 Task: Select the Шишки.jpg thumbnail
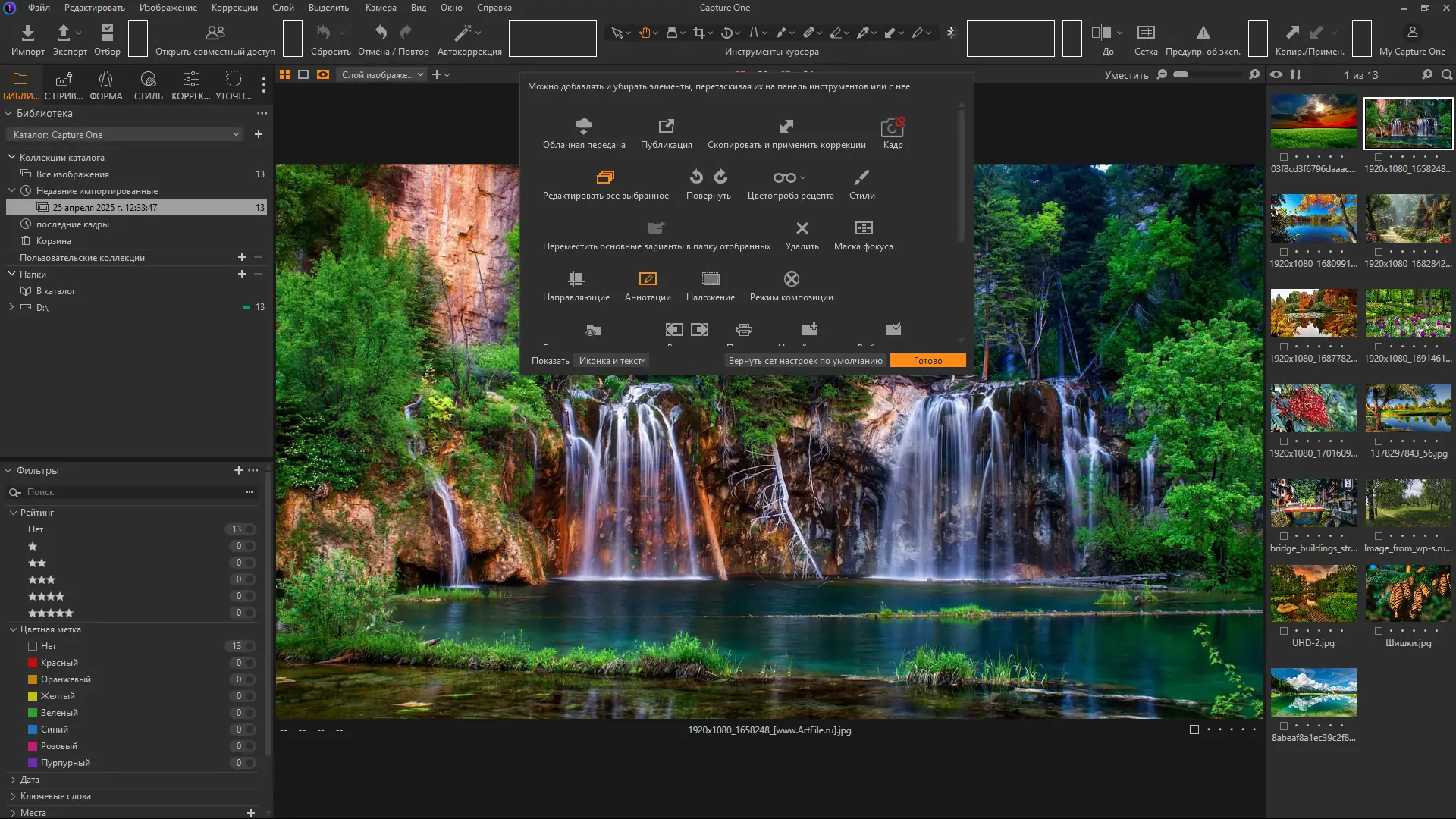pyautogui.click(x=1407, y=594)
